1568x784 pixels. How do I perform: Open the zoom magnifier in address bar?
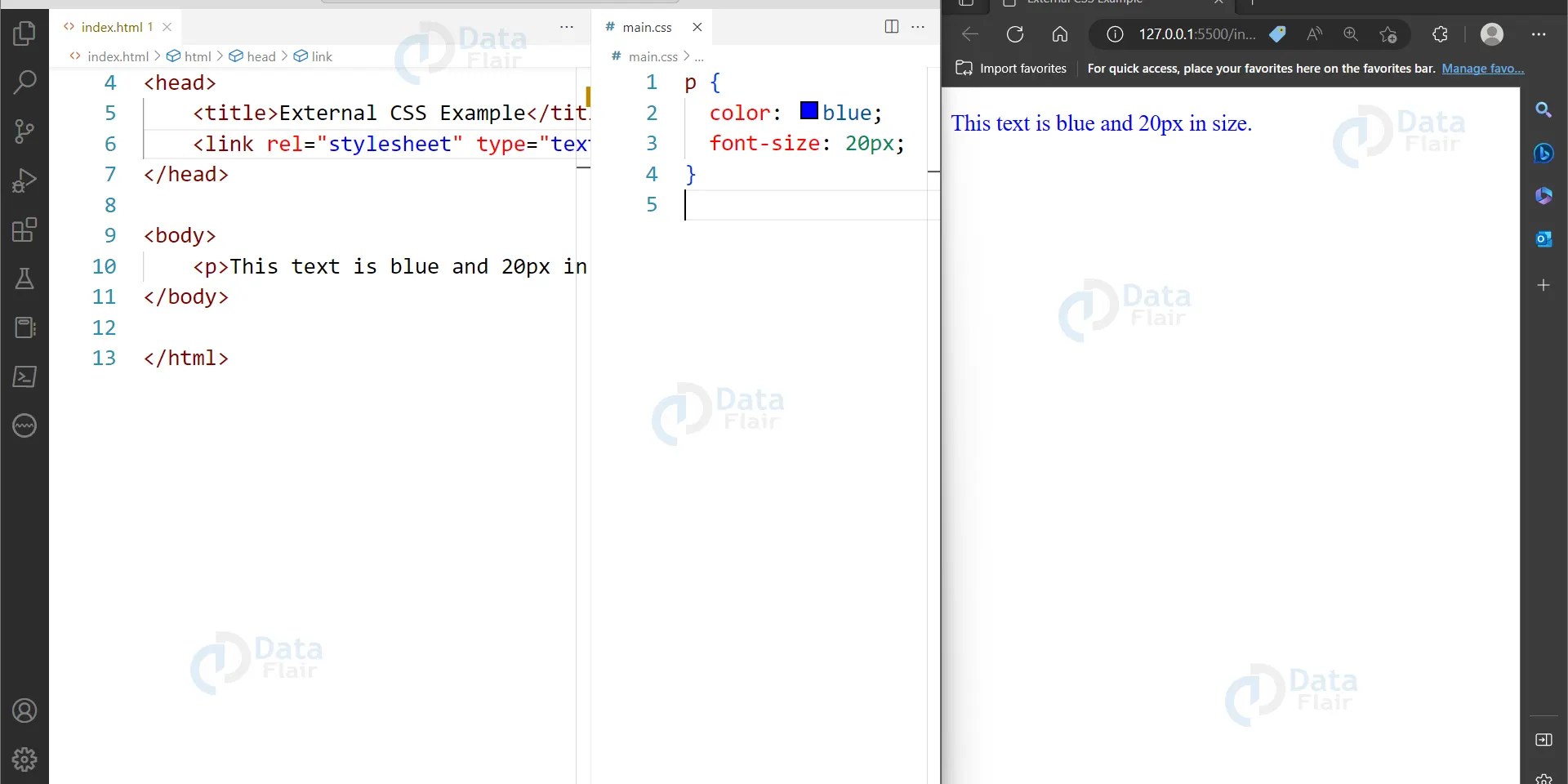[1351, 34]
